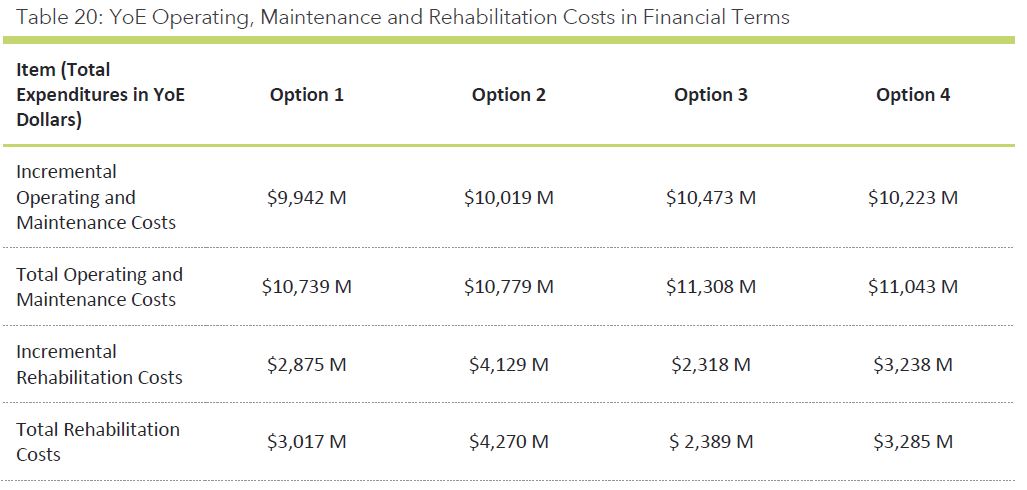Viewport: 1027px width, 490px height.
Task: Click the $4,129 M cell
Action: [509, 365]
